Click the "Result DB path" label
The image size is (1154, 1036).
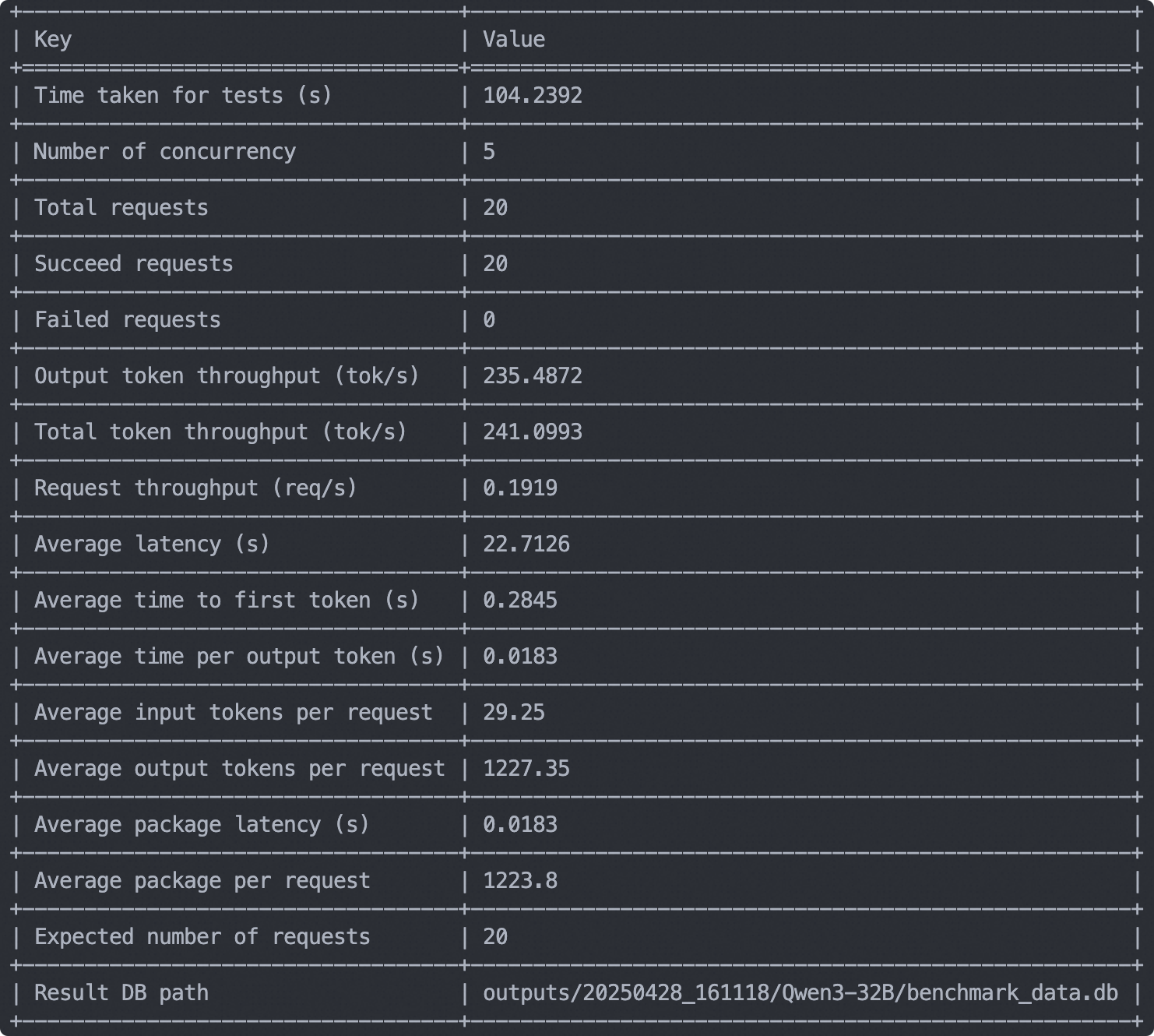click(x=121, y=993)
